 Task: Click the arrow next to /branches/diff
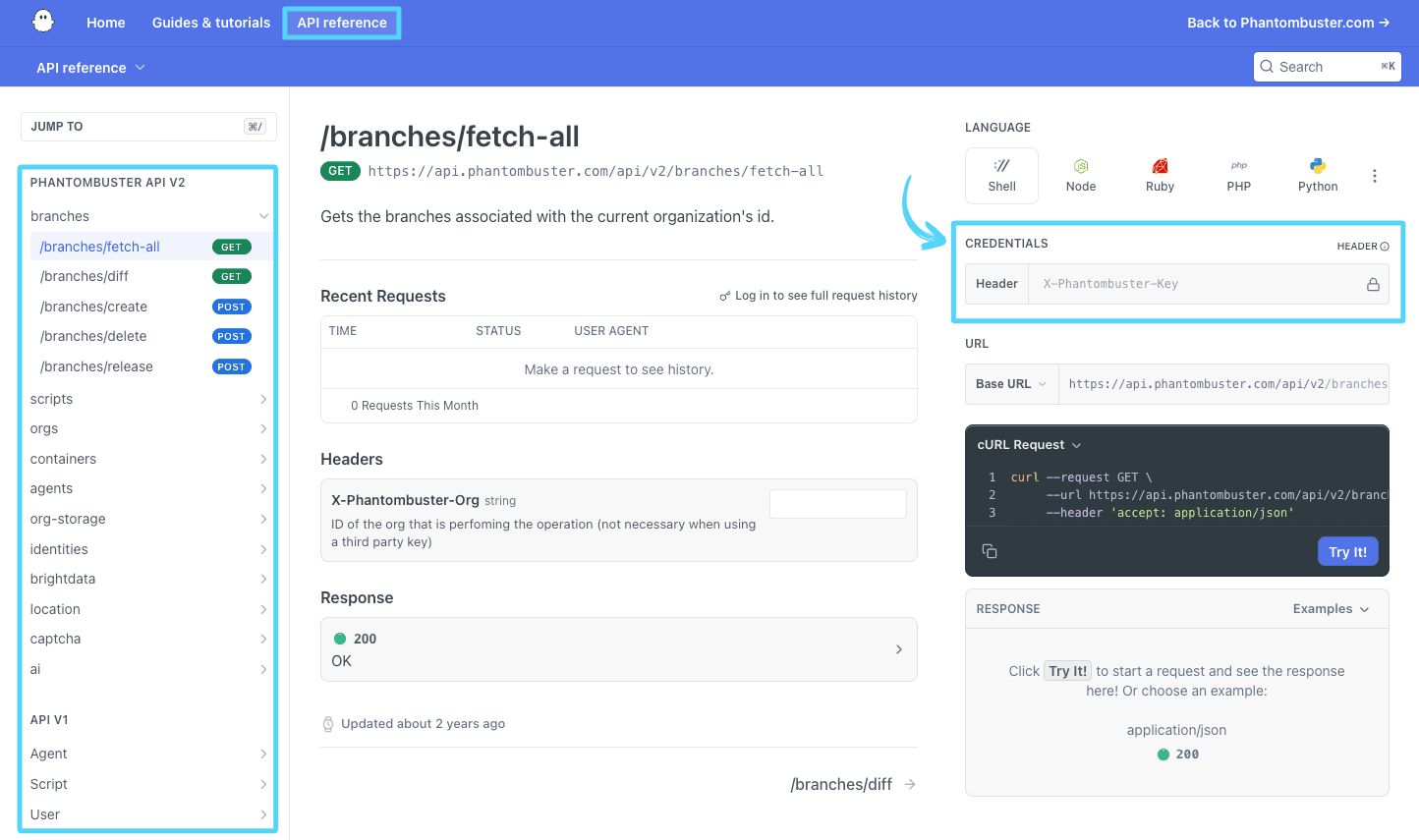point(910,784)
